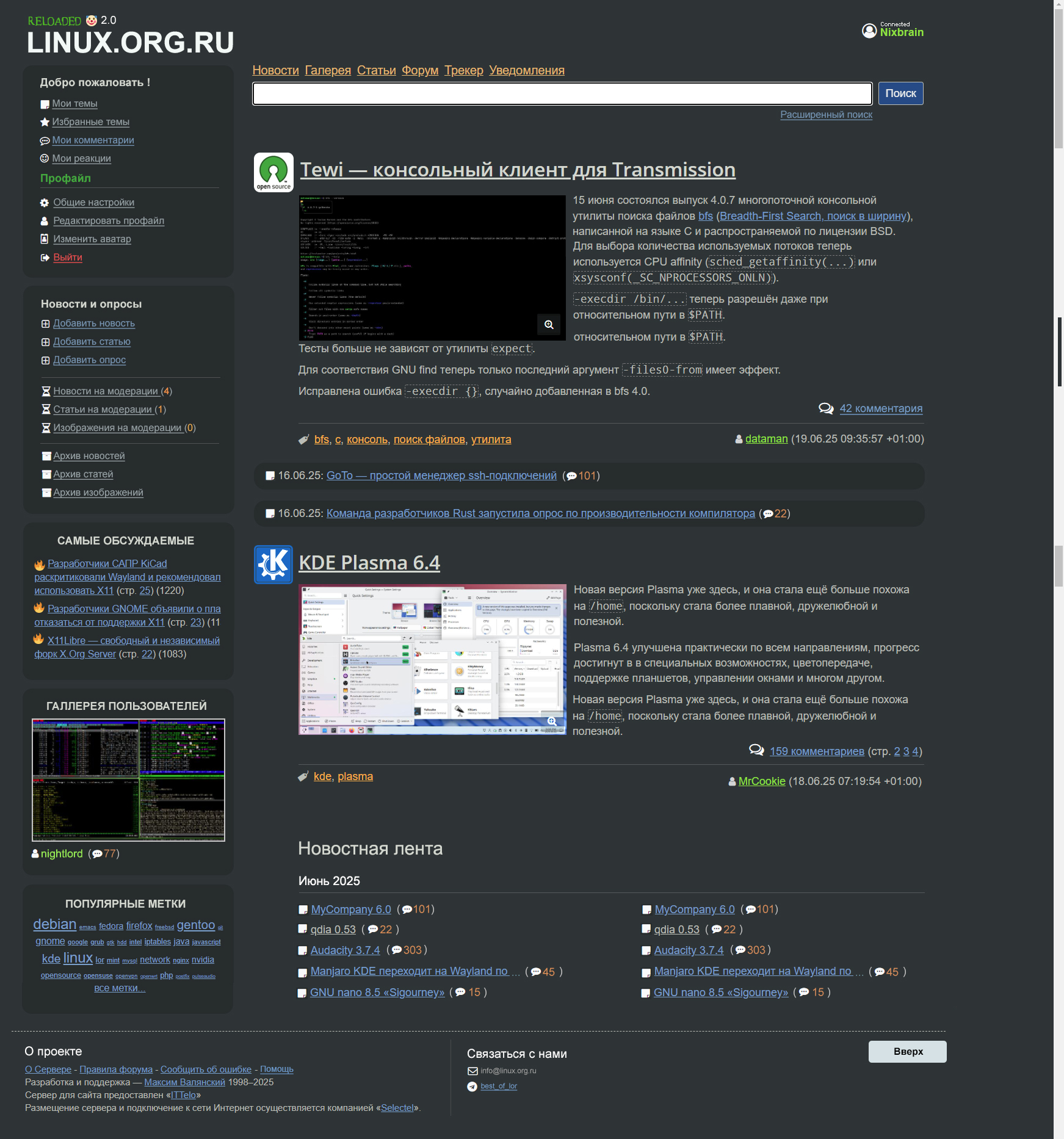The width and height of the screenshot is (1064, 1139).
Task: Click the archive icon by Архив новостей
Action: 46,456
